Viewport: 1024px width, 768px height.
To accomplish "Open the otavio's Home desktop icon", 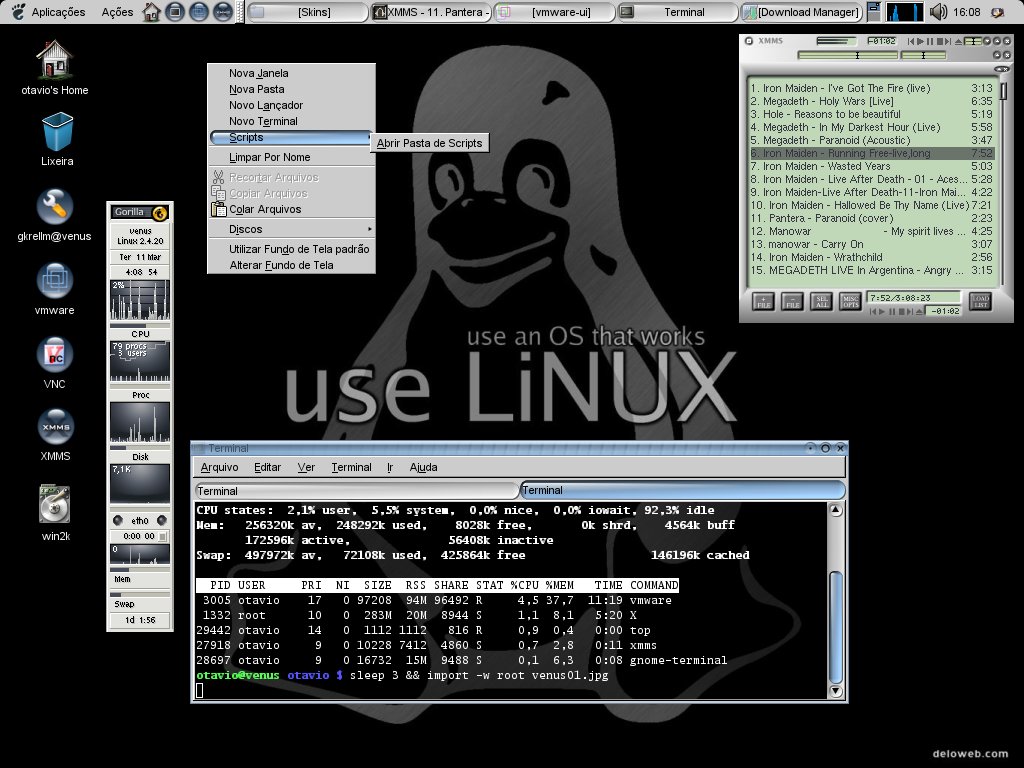I will (54, 68).
